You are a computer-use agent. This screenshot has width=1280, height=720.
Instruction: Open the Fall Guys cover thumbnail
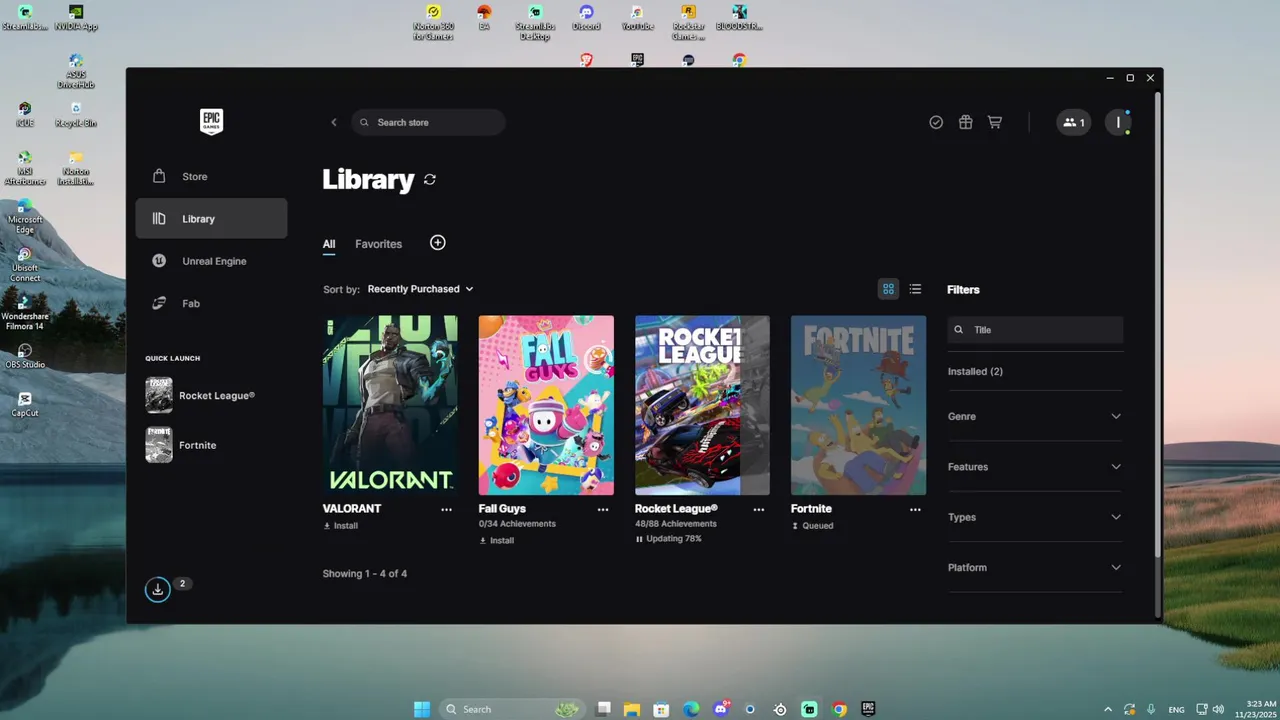(546, 405)
